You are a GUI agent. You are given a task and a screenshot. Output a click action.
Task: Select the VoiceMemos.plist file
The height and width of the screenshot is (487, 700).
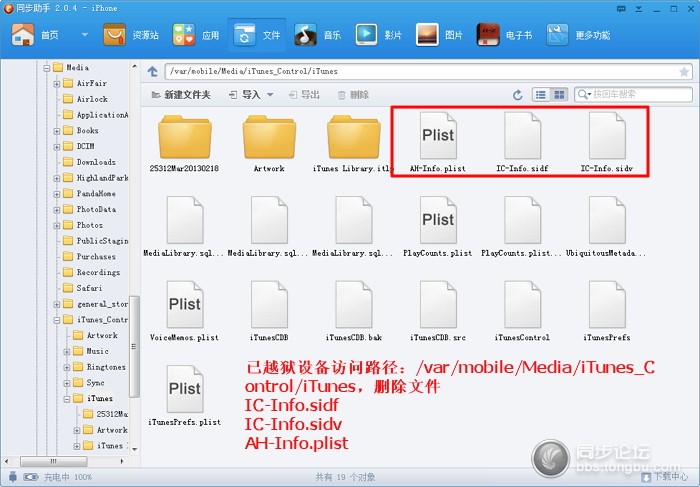point(184,311)
